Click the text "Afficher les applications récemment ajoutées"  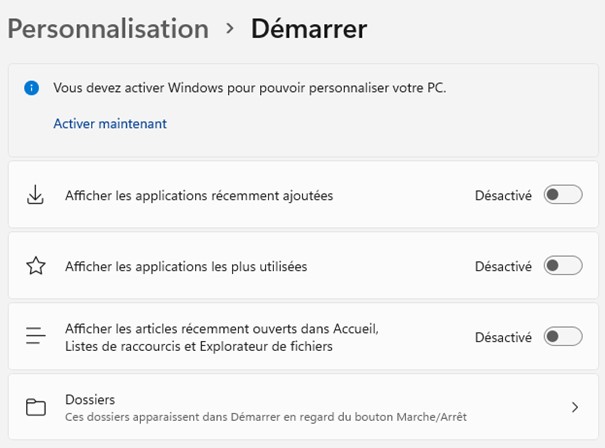point(199,196)
